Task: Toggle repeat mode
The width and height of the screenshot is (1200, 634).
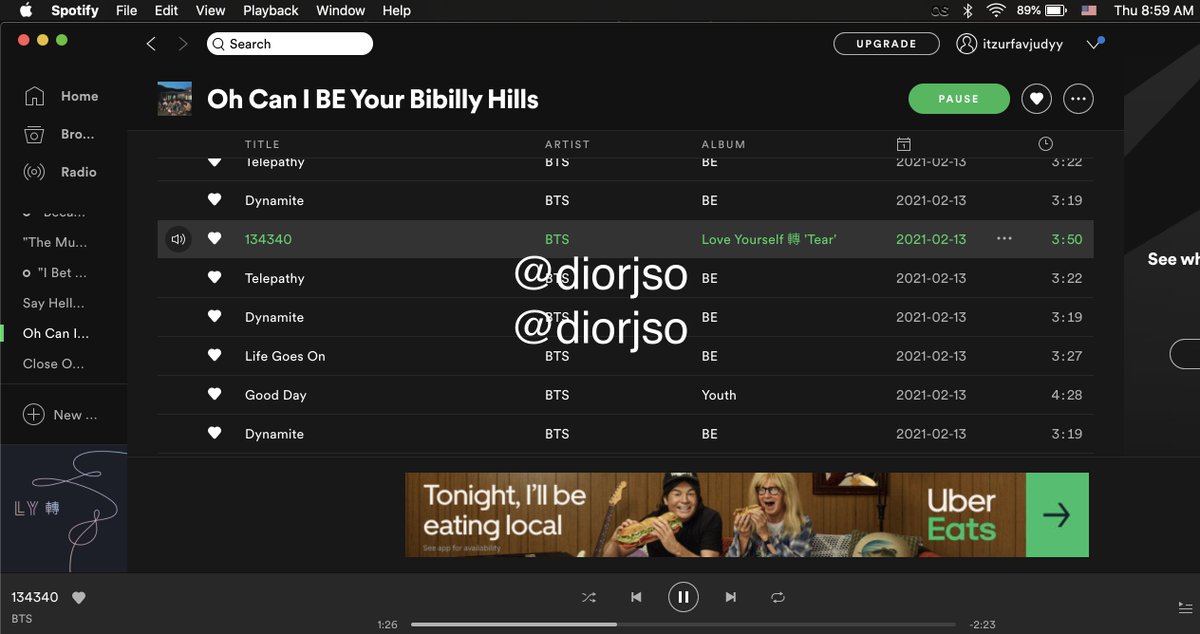Action: 778,597
